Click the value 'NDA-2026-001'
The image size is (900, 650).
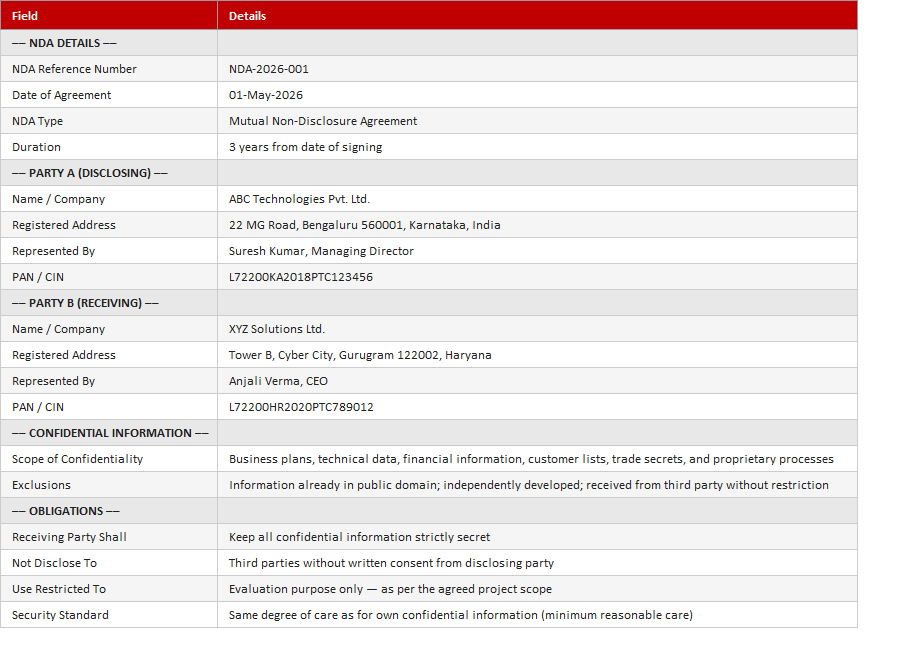pyautogui.click(x=269, y=69)
